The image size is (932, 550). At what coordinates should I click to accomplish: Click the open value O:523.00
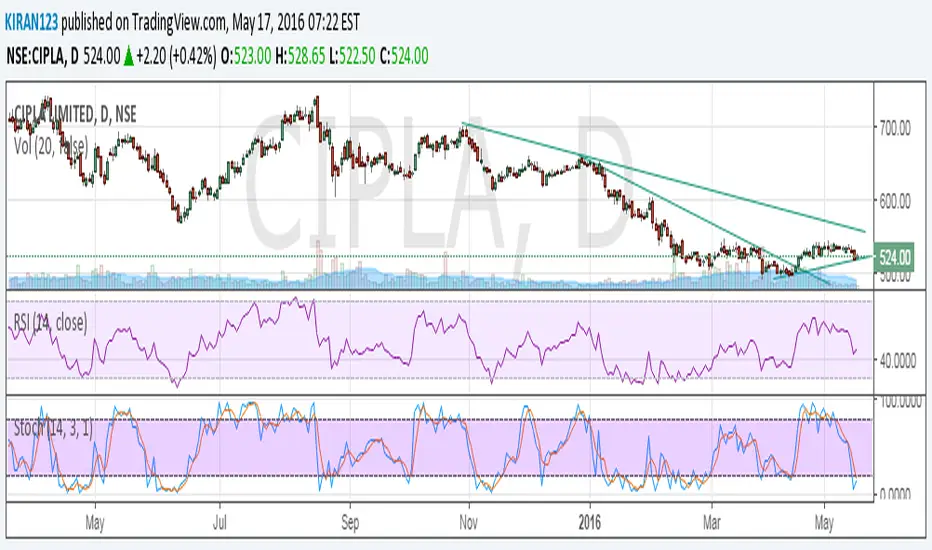click(245, 56)
